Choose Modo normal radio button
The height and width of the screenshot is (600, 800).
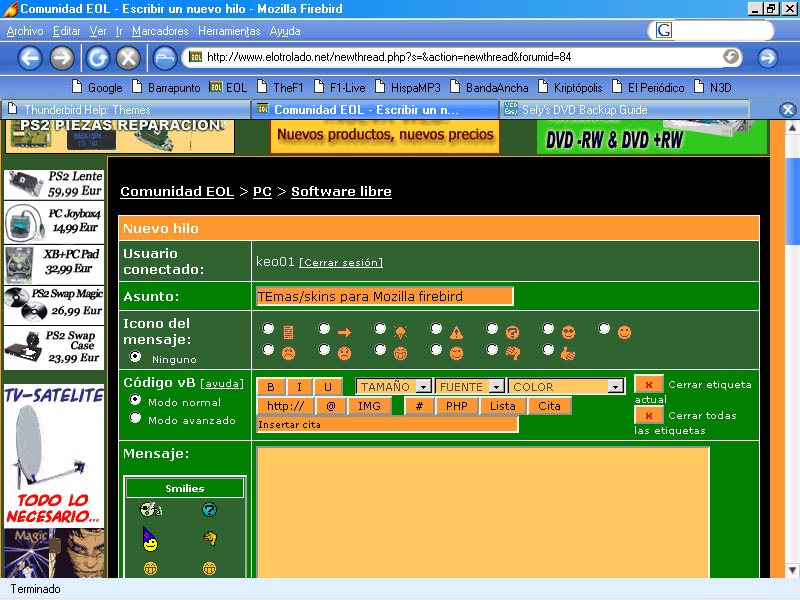coord(135,399)
